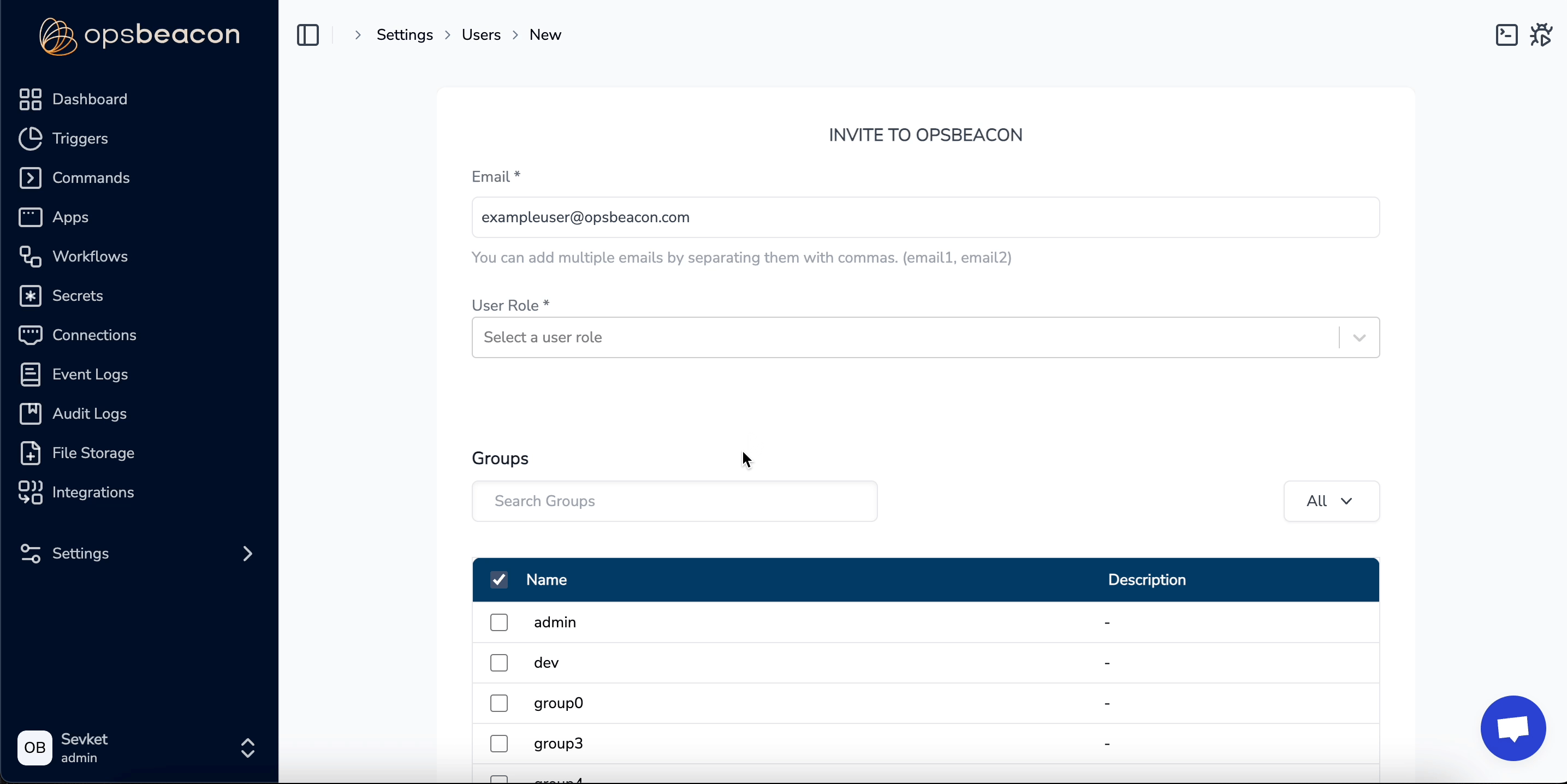
Task: Expand the All groups filter dropdown
Action: [1330, 500]
